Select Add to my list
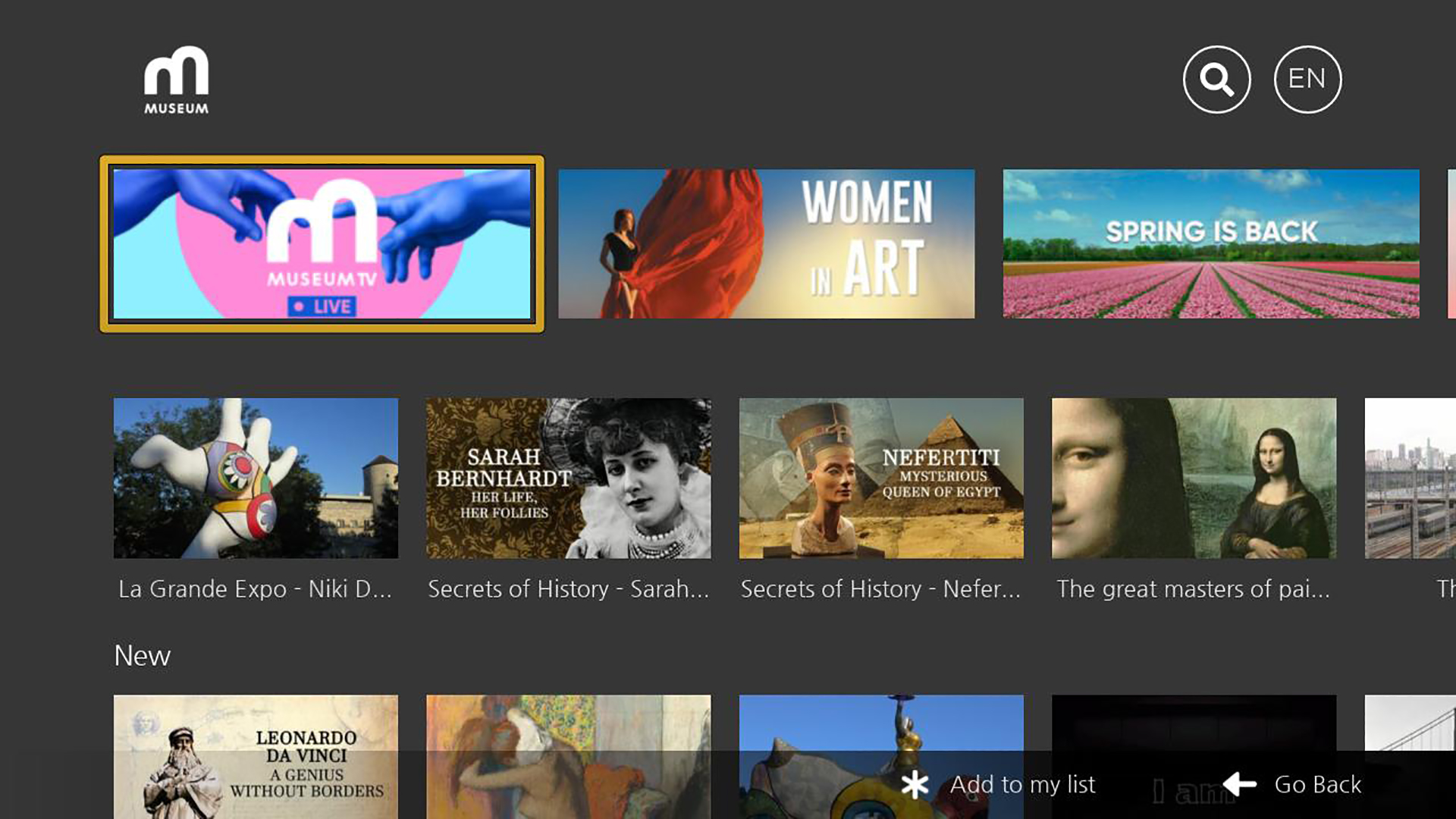1456x819 pixels. tap(1024, 785)
